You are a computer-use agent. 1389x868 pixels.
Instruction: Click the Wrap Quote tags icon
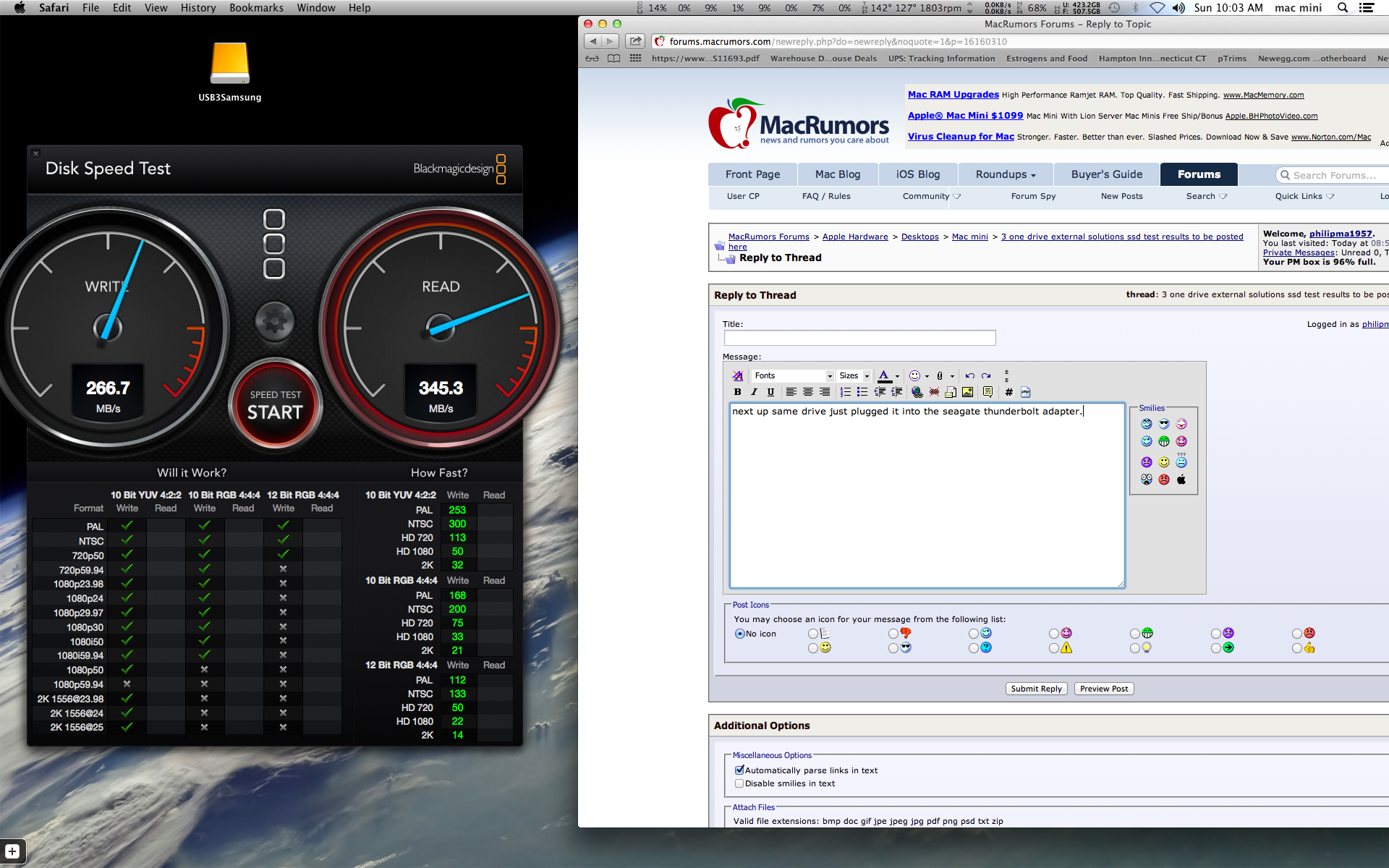[x=987, y=392]
